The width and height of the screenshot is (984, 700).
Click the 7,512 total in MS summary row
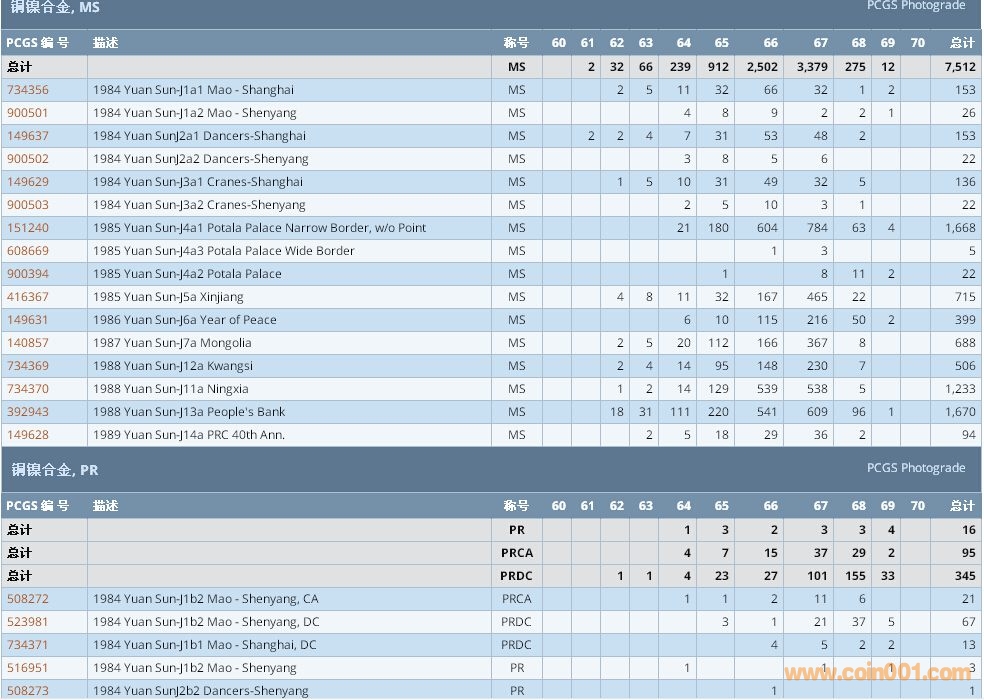(x=959, y=67)
